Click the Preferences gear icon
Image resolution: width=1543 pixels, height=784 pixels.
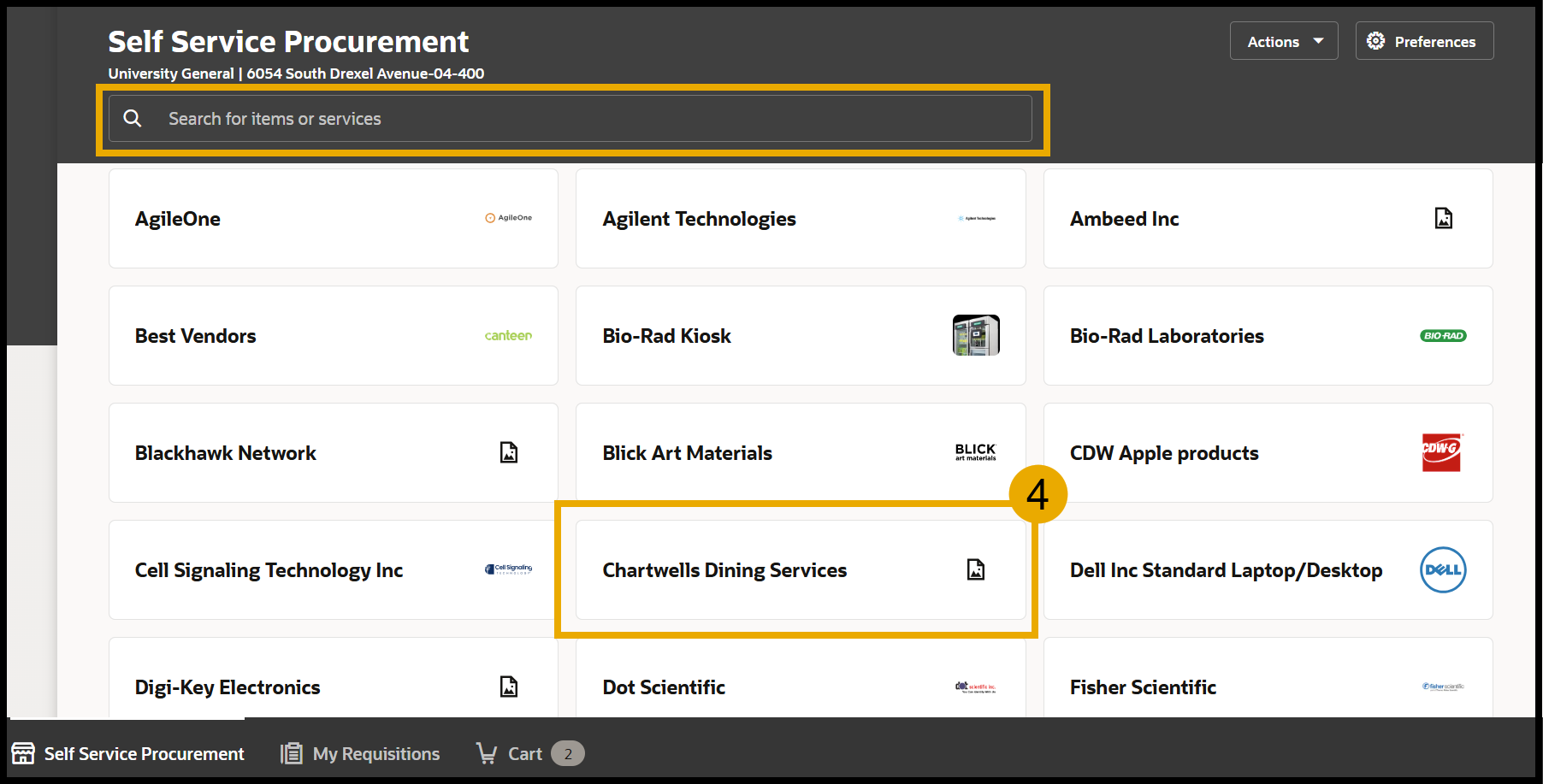point(1375,41)
